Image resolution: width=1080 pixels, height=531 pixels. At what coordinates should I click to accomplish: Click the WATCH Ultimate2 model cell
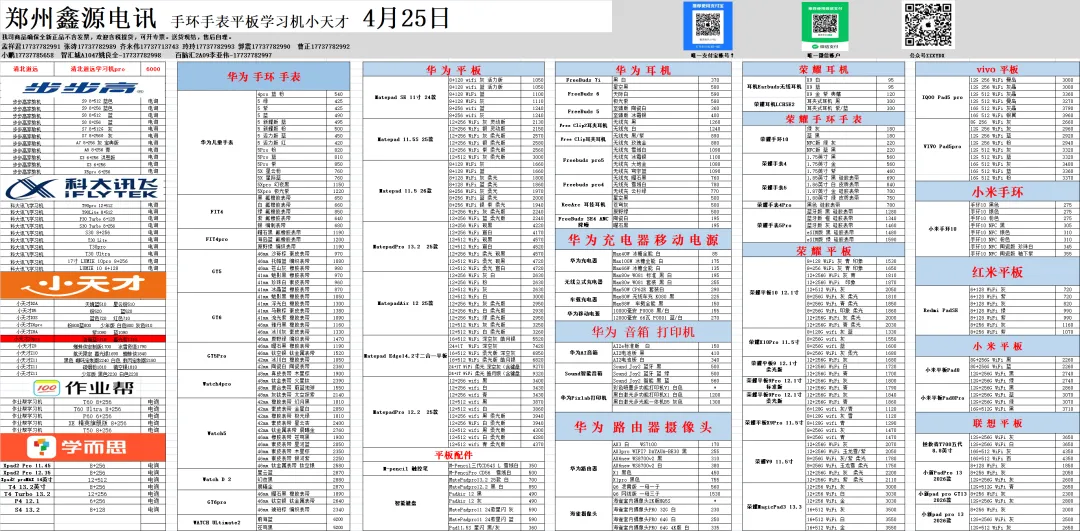pyautogui.click(x=217, y=523)
